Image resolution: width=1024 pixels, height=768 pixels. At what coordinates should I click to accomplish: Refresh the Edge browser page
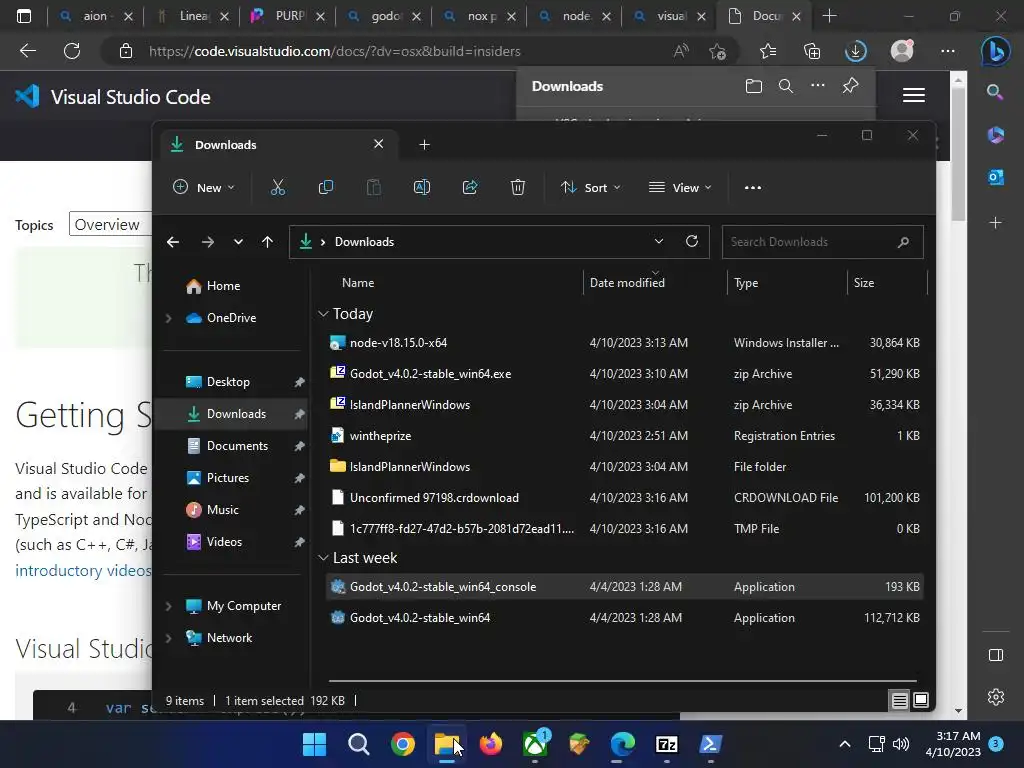pyautogui.click(x=72, y=51)
